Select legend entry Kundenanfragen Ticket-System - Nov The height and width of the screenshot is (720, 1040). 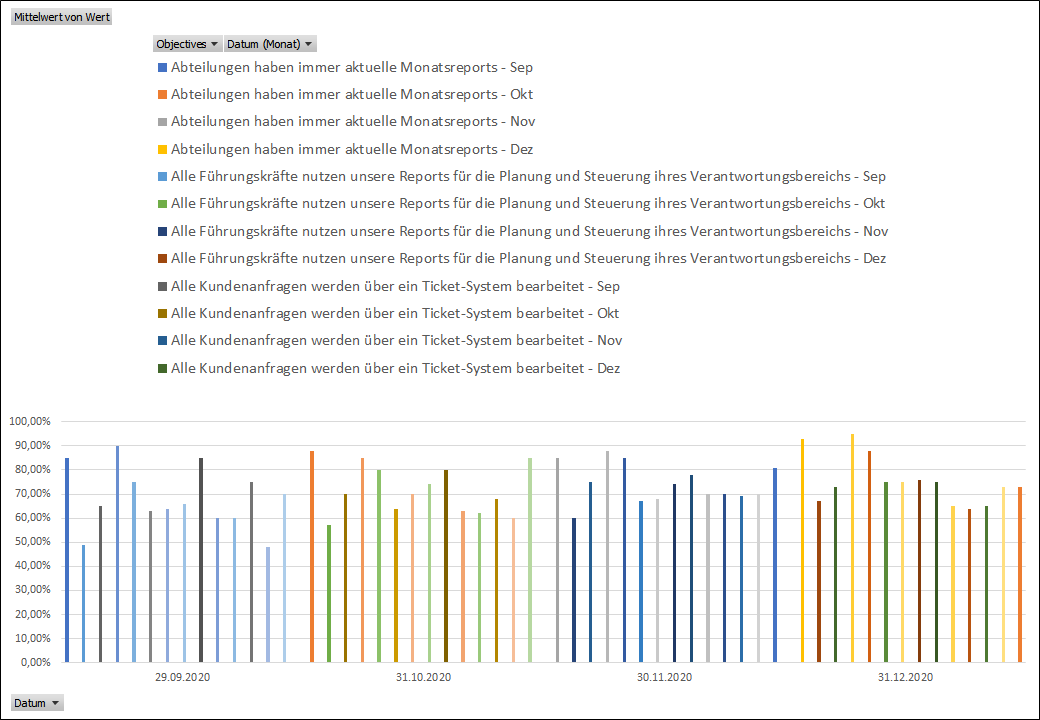390,341
